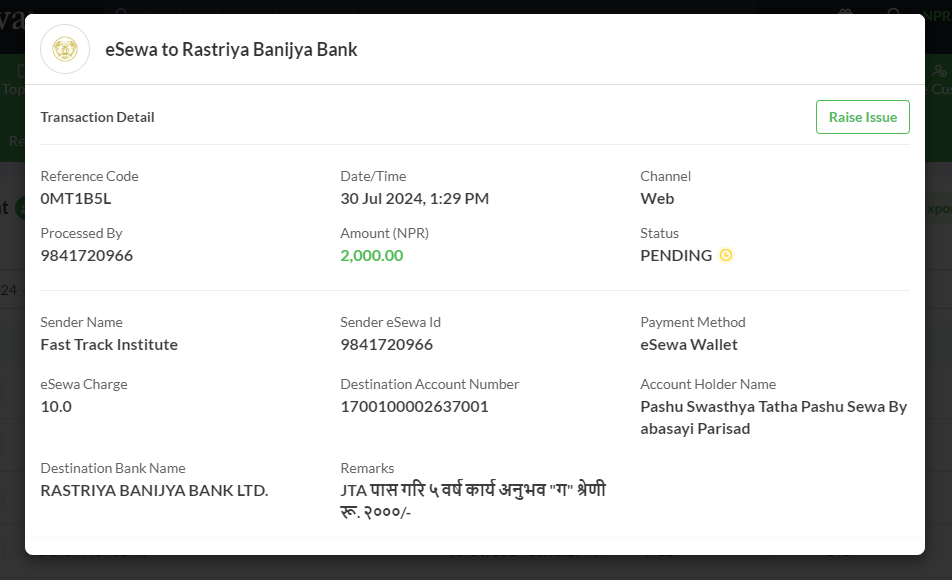Click the PENDING status text

point(676,256)
